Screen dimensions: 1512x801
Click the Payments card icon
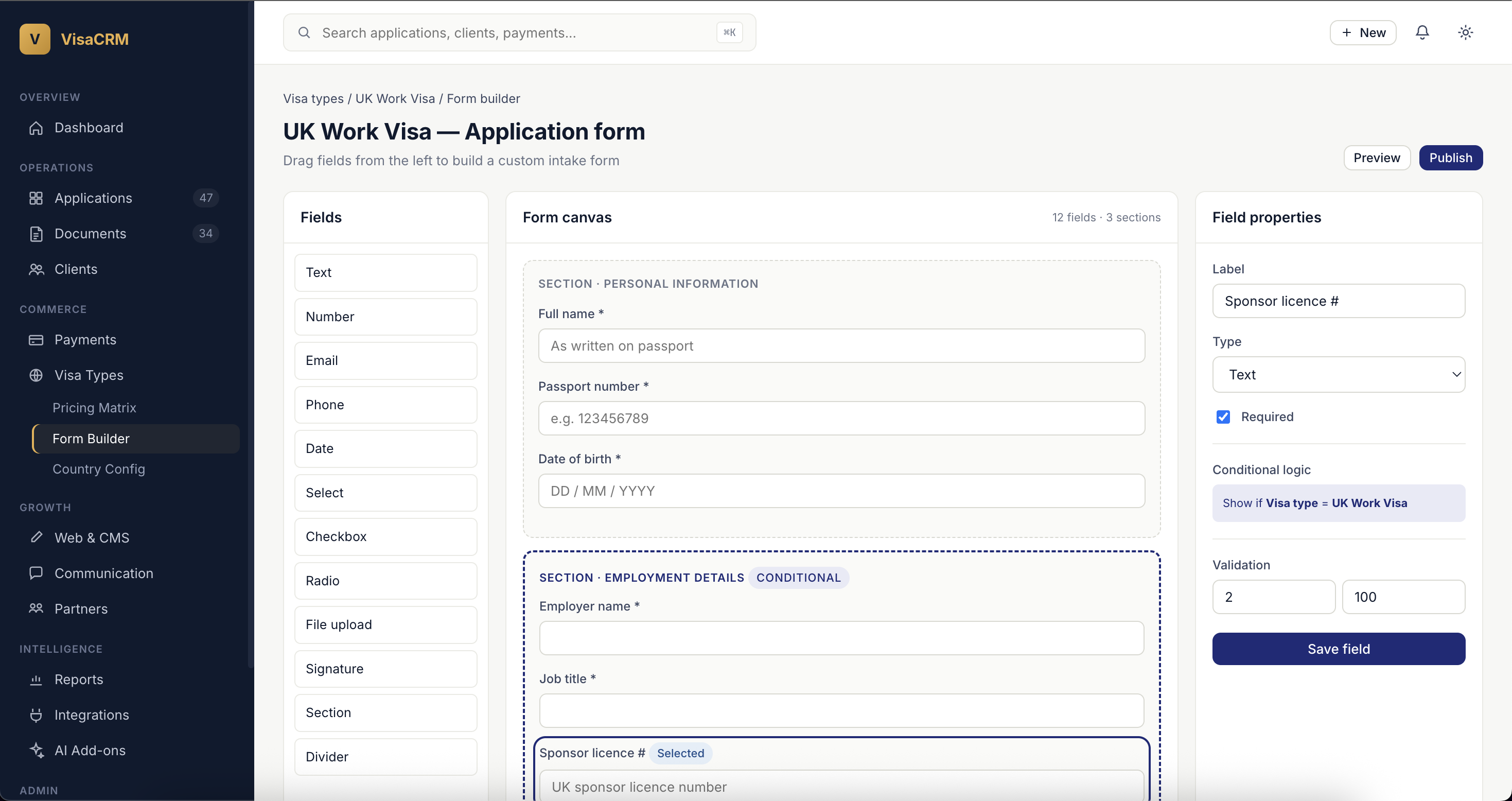click(x=36, y=339)
